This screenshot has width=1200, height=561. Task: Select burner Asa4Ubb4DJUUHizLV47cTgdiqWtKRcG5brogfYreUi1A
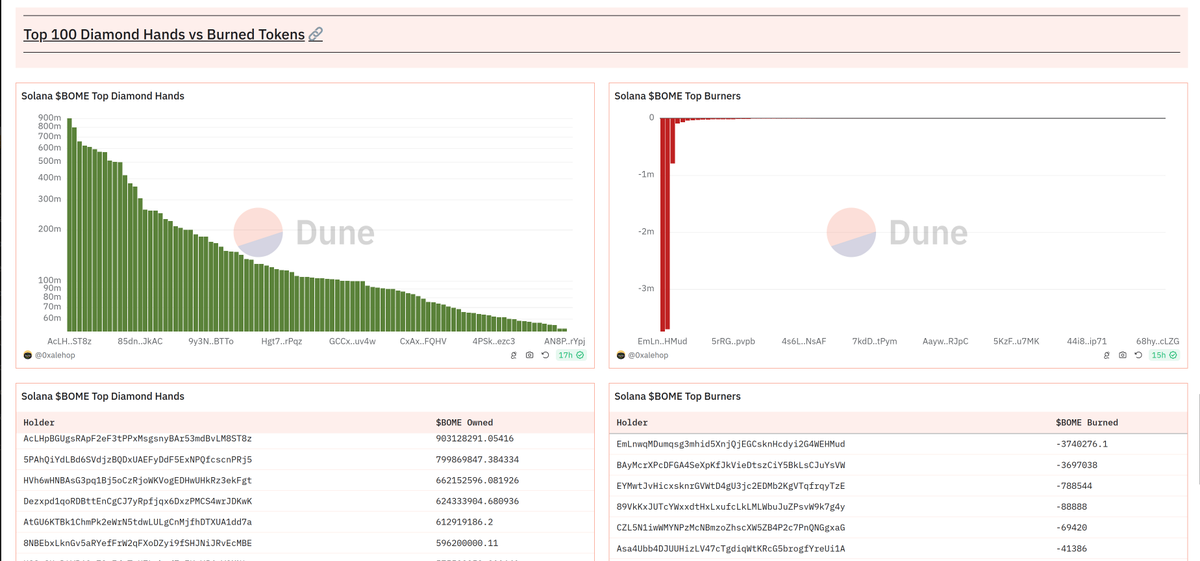tap(731, 549)
